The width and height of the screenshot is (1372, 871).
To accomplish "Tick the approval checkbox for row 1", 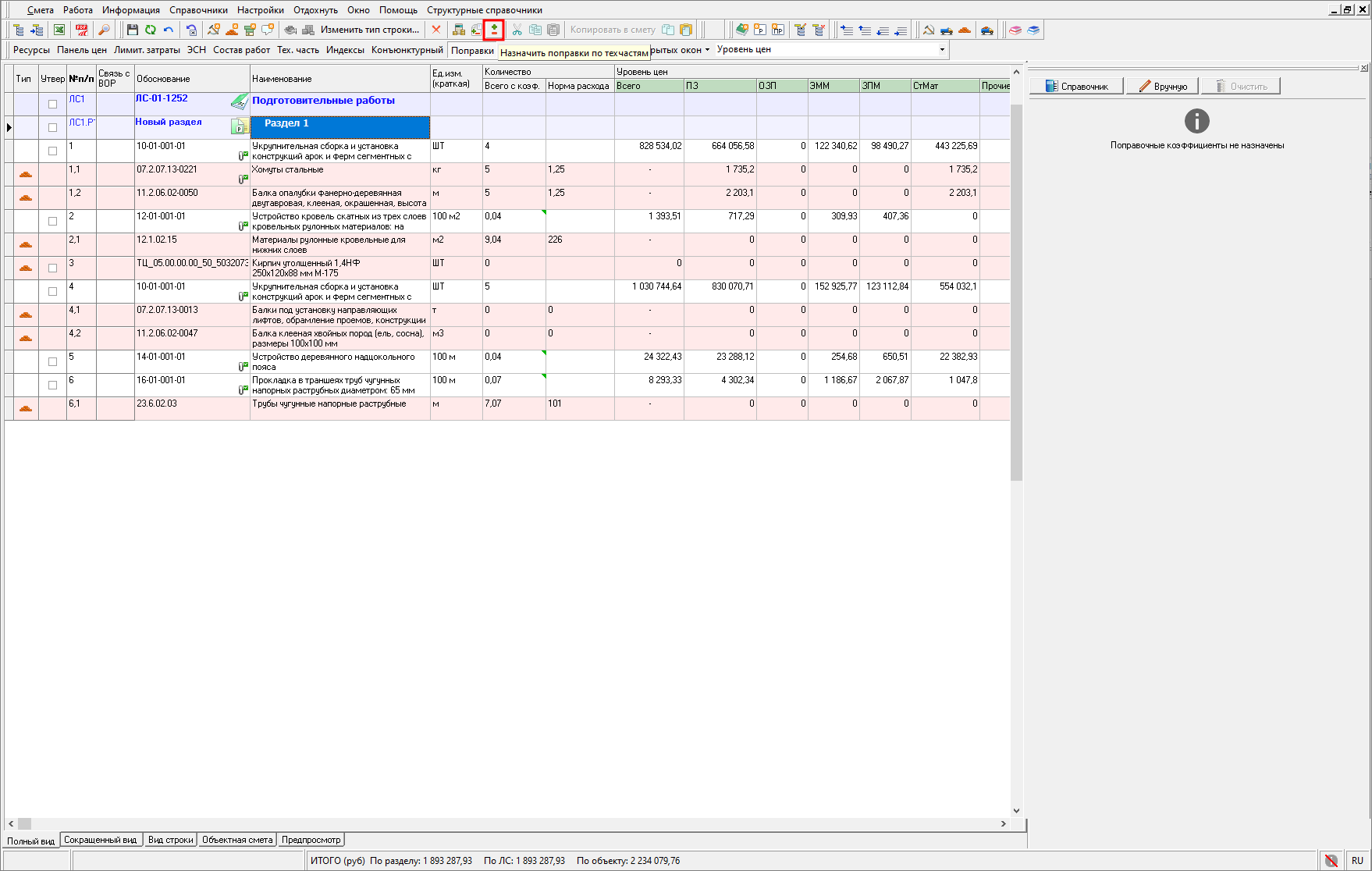I will pyautogui.click(x=52, y=151).
